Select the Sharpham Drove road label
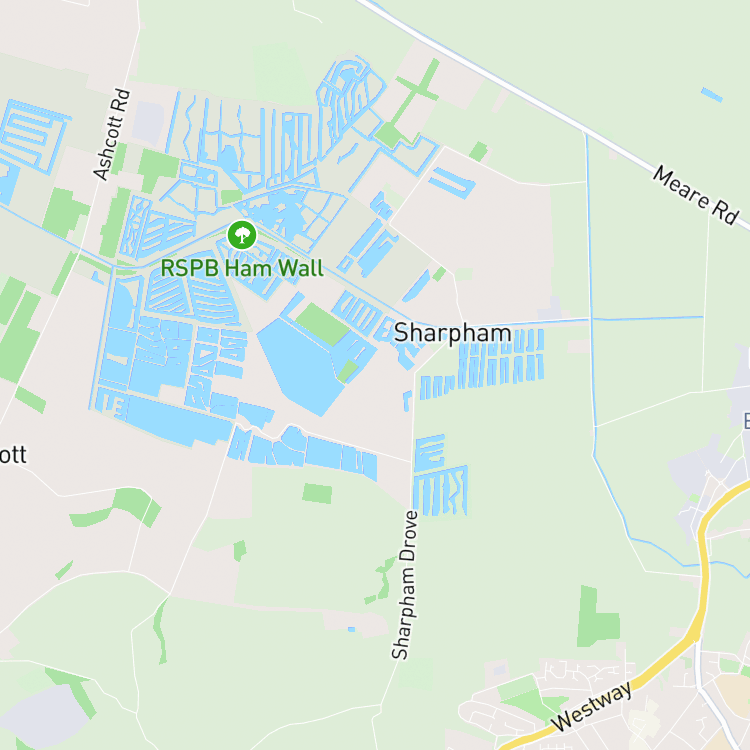This screenshot has height=750, width=750. [404, 585]
